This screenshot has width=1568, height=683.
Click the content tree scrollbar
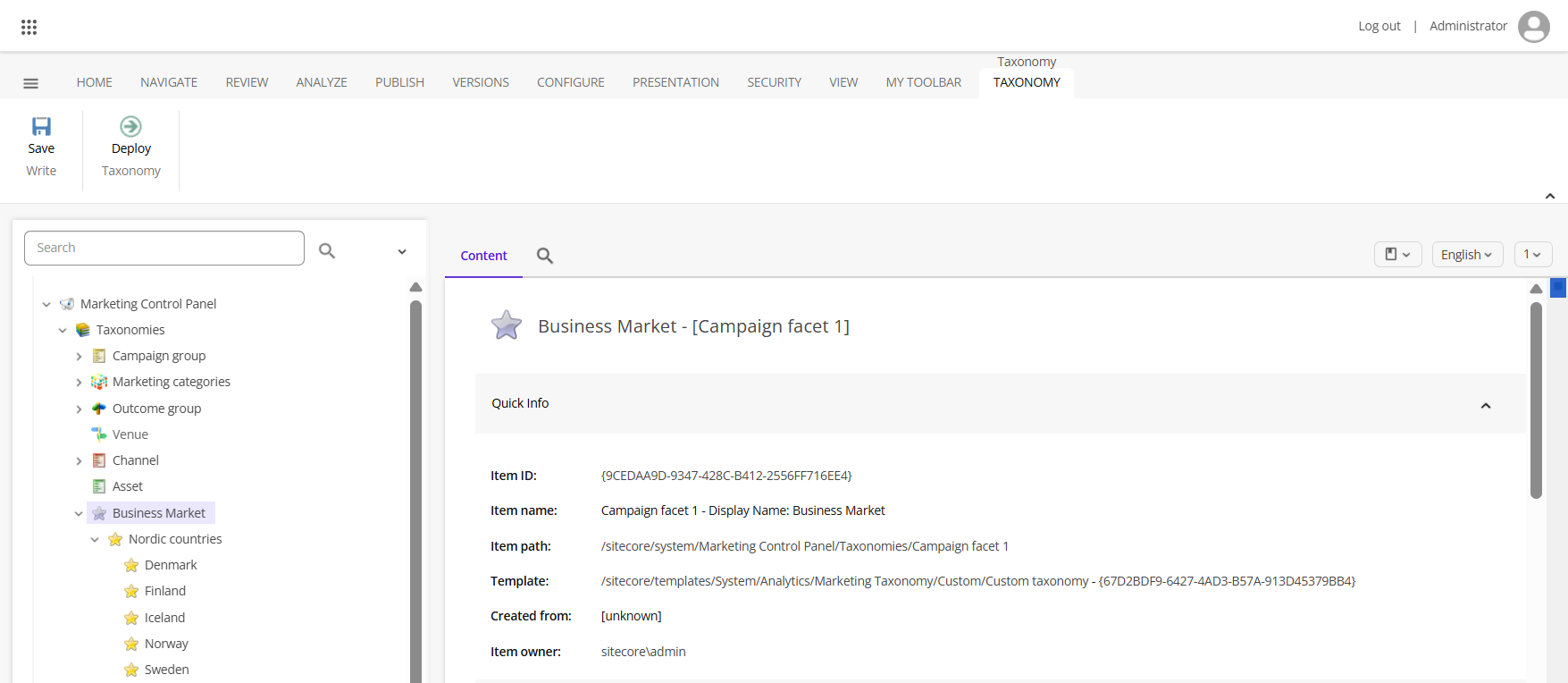(415, 492)
